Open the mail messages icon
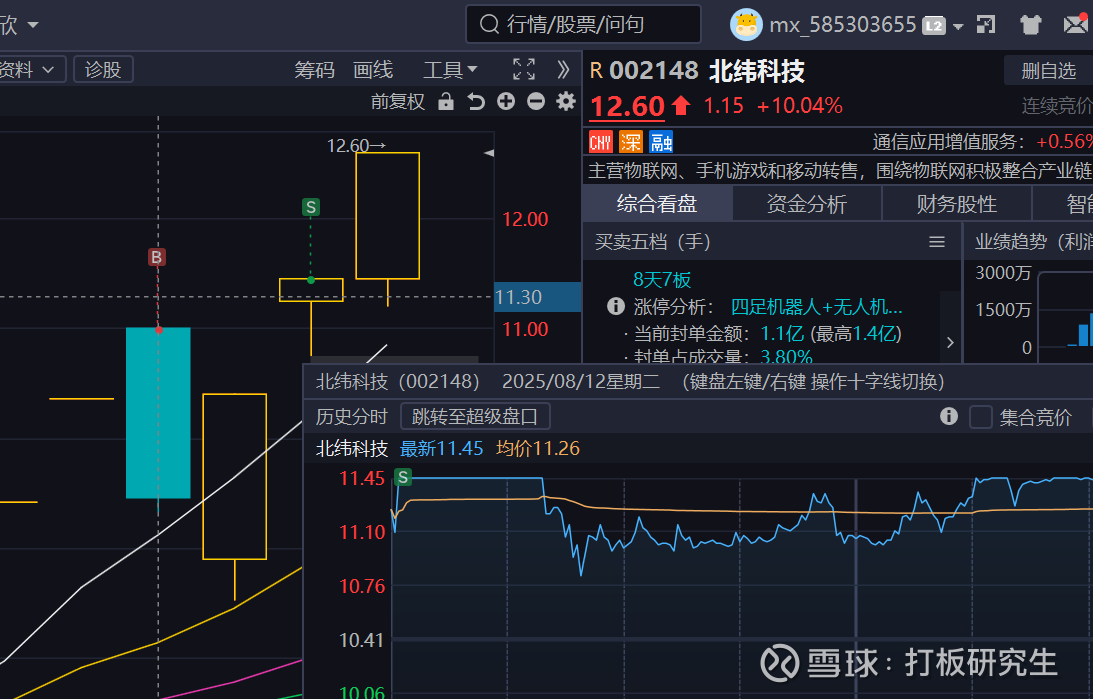Screen dimensions: 1093x699 coord(1077,24)
